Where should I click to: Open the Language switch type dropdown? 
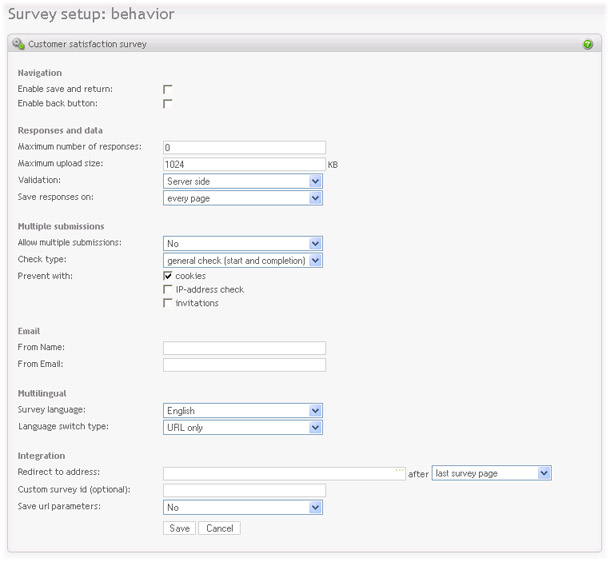tap(243, 427)
